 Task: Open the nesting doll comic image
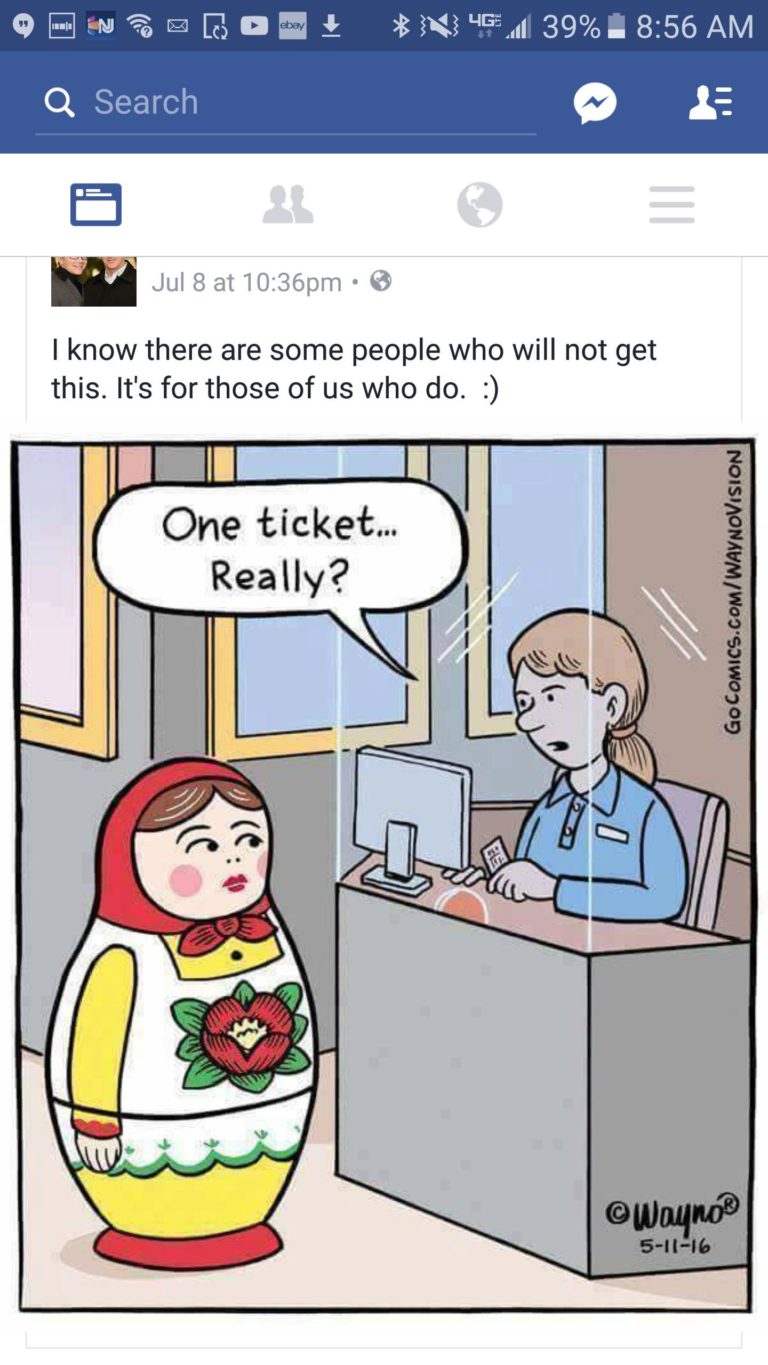pos(384,874)
